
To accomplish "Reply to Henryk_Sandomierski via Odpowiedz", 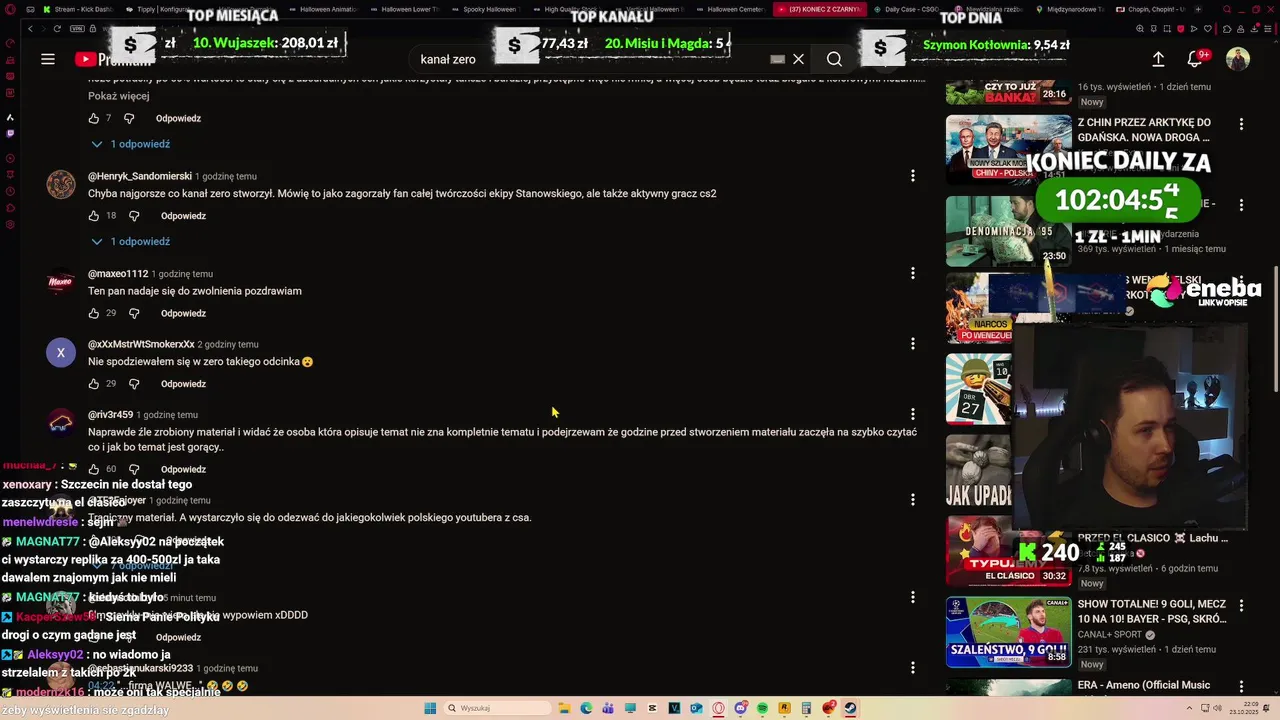I will 183,216.
